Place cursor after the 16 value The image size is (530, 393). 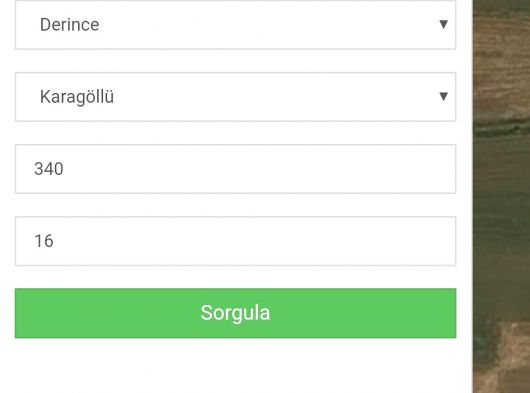pyautogui.click(x=55, y=241)
